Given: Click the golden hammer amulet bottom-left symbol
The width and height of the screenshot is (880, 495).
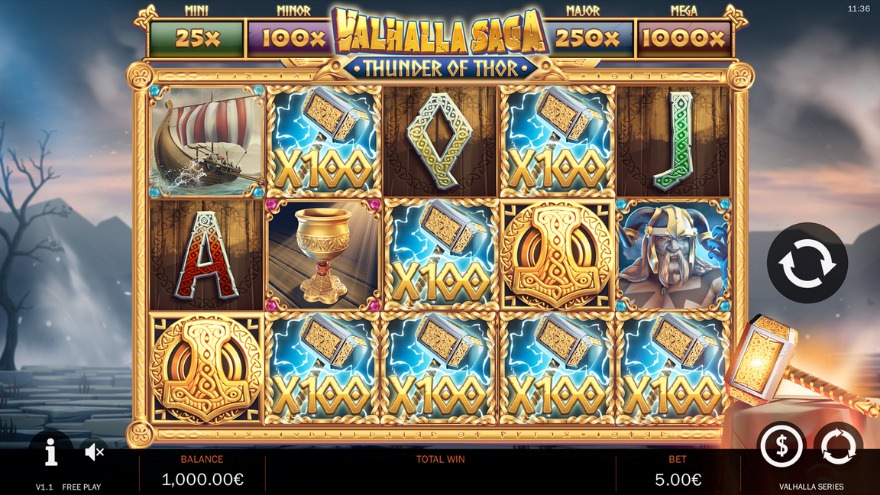Looking at the screenshot, I should pyautogui.click(x=207, y=369).
